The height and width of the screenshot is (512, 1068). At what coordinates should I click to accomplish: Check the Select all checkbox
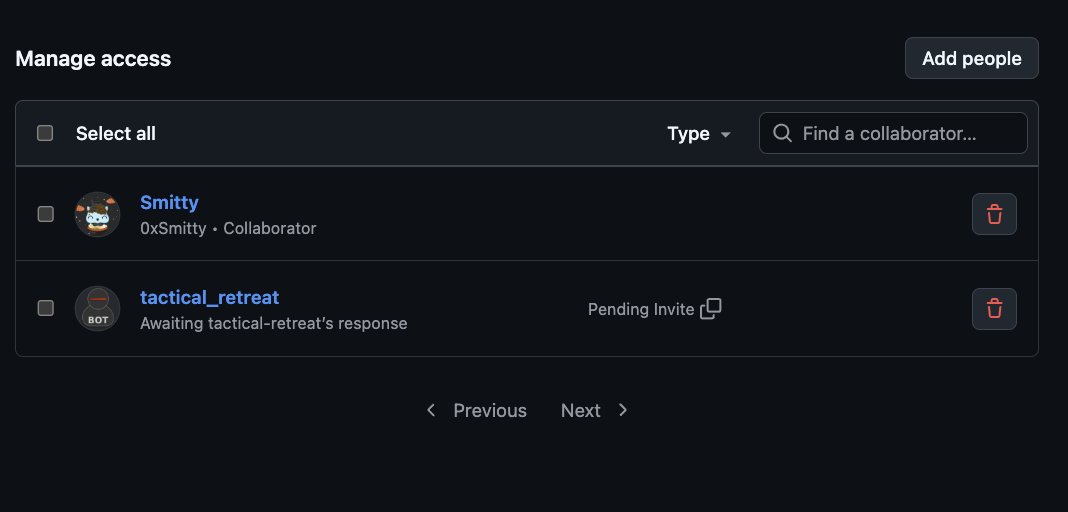pos(45,133)
